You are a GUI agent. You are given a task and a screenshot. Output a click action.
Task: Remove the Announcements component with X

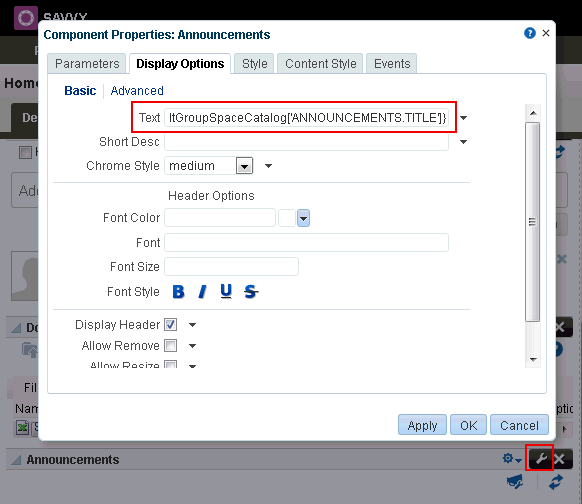pos(560,459)
